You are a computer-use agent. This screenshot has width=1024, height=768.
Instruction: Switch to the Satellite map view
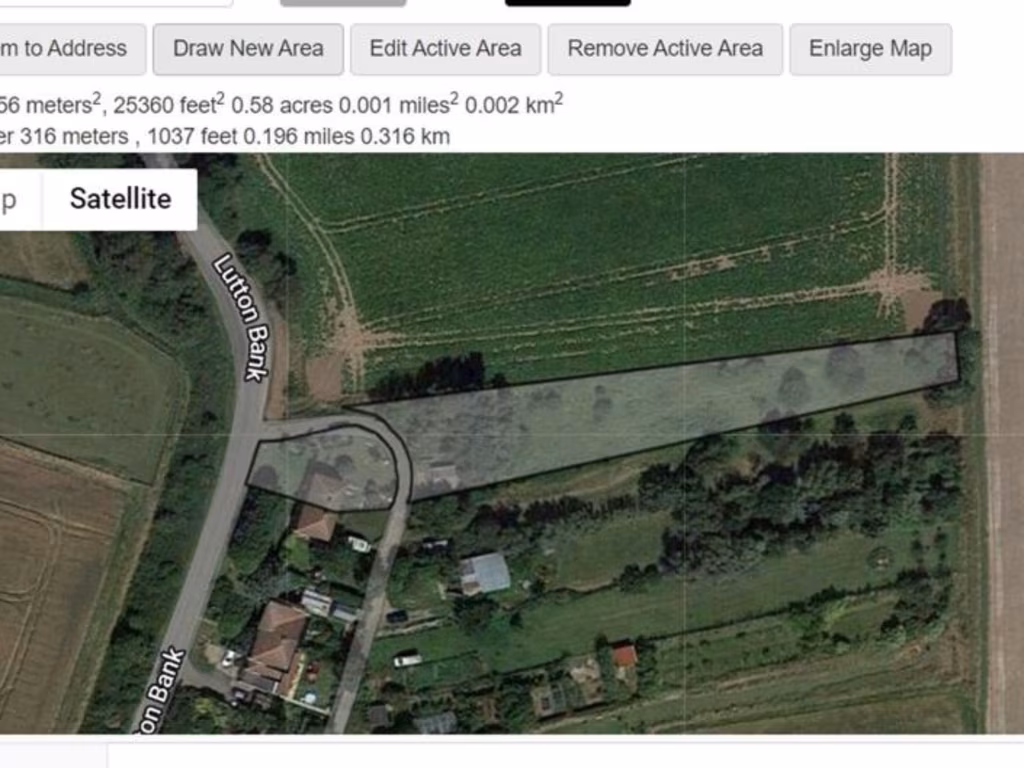(120, 199)
